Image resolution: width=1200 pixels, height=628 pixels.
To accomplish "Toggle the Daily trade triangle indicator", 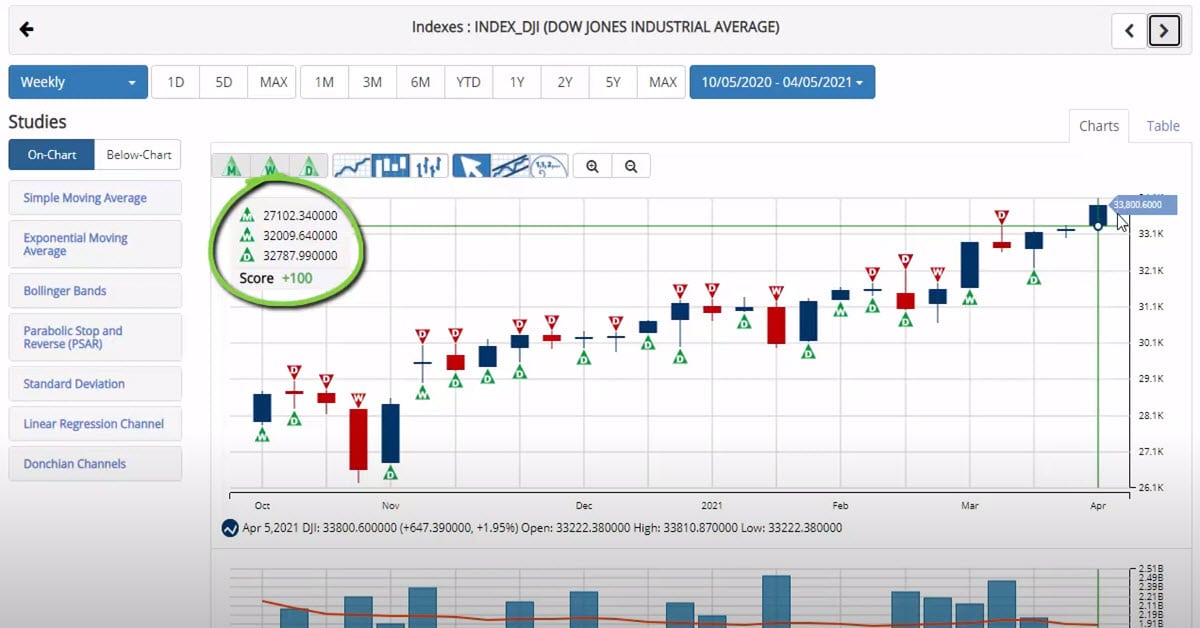I will [x=310, y=166].
